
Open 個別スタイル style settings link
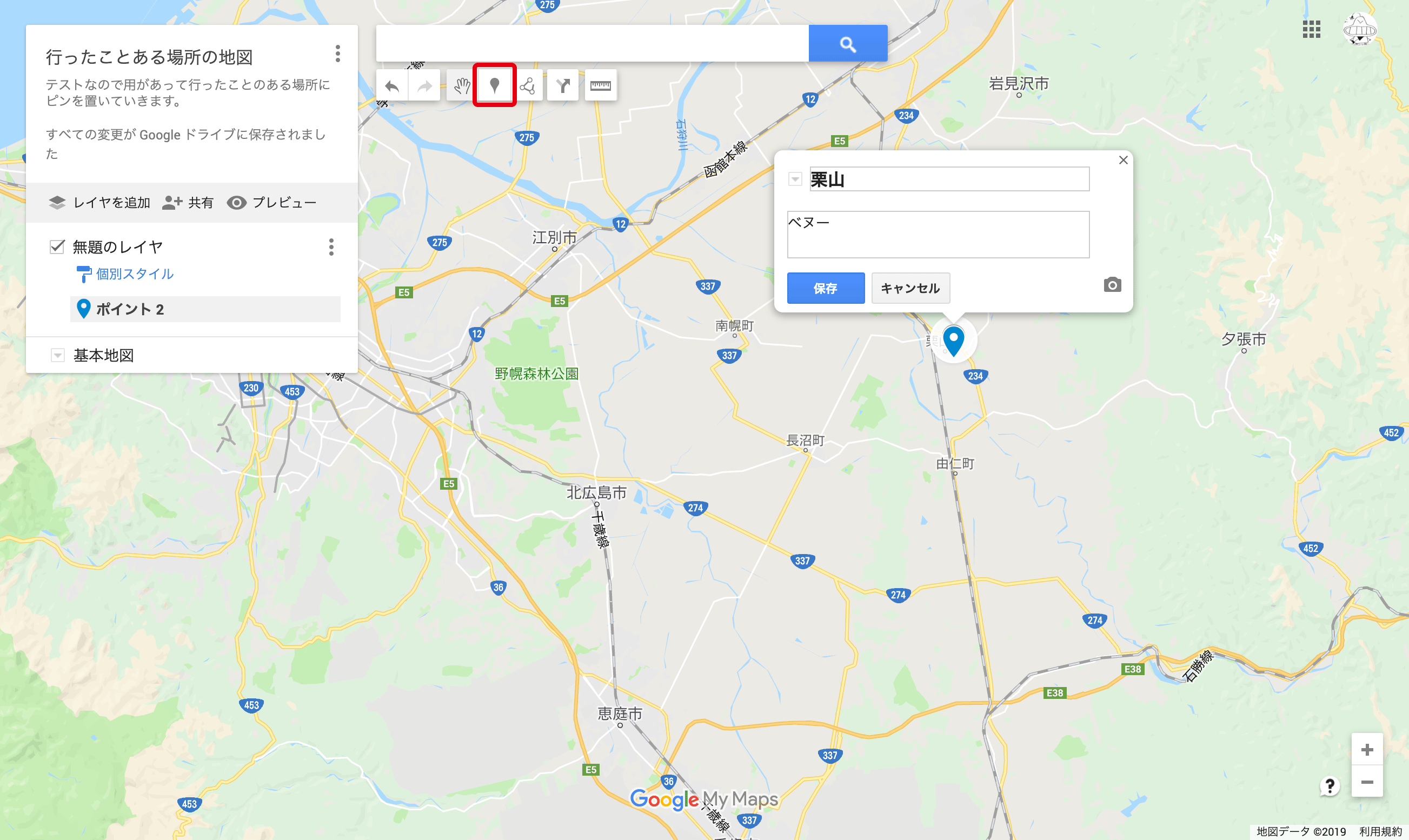pyautogui.click(x=135, y=274)
